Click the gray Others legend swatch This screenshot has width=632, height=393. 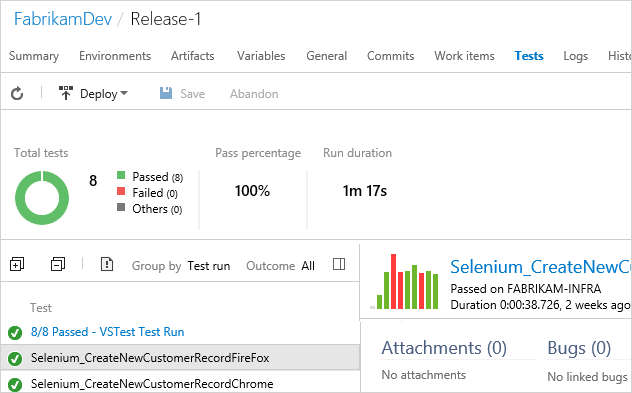(121, 207)
